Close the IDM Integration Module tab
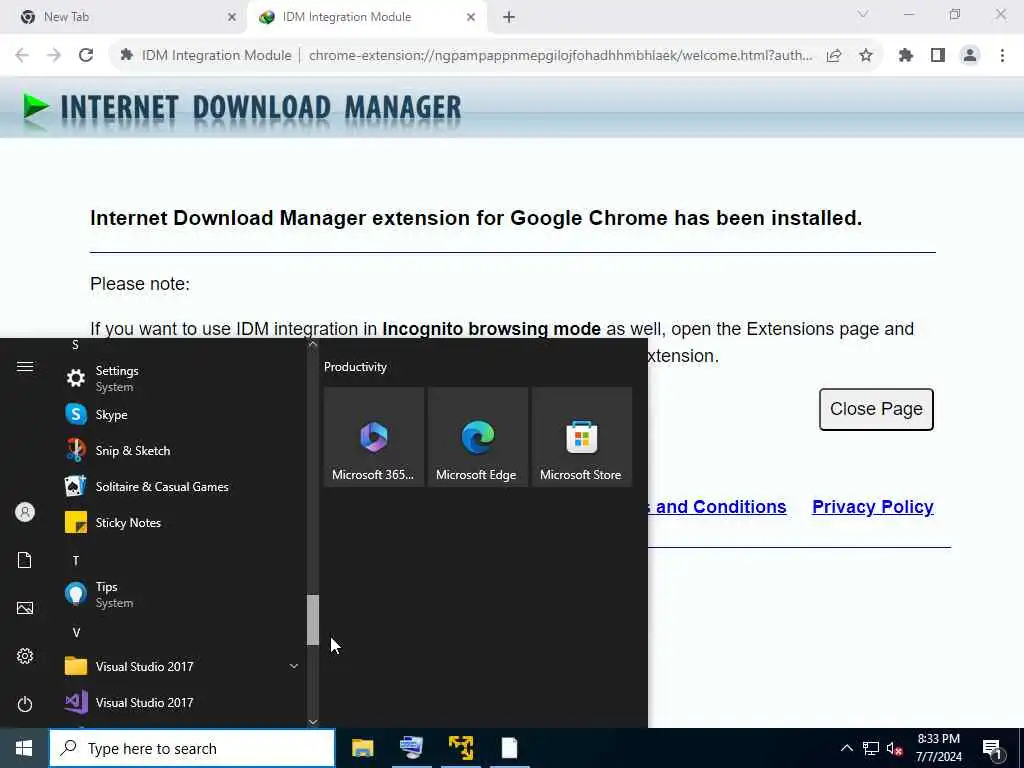This screenshot has height=768, width=1024. (x=471, y=18)
